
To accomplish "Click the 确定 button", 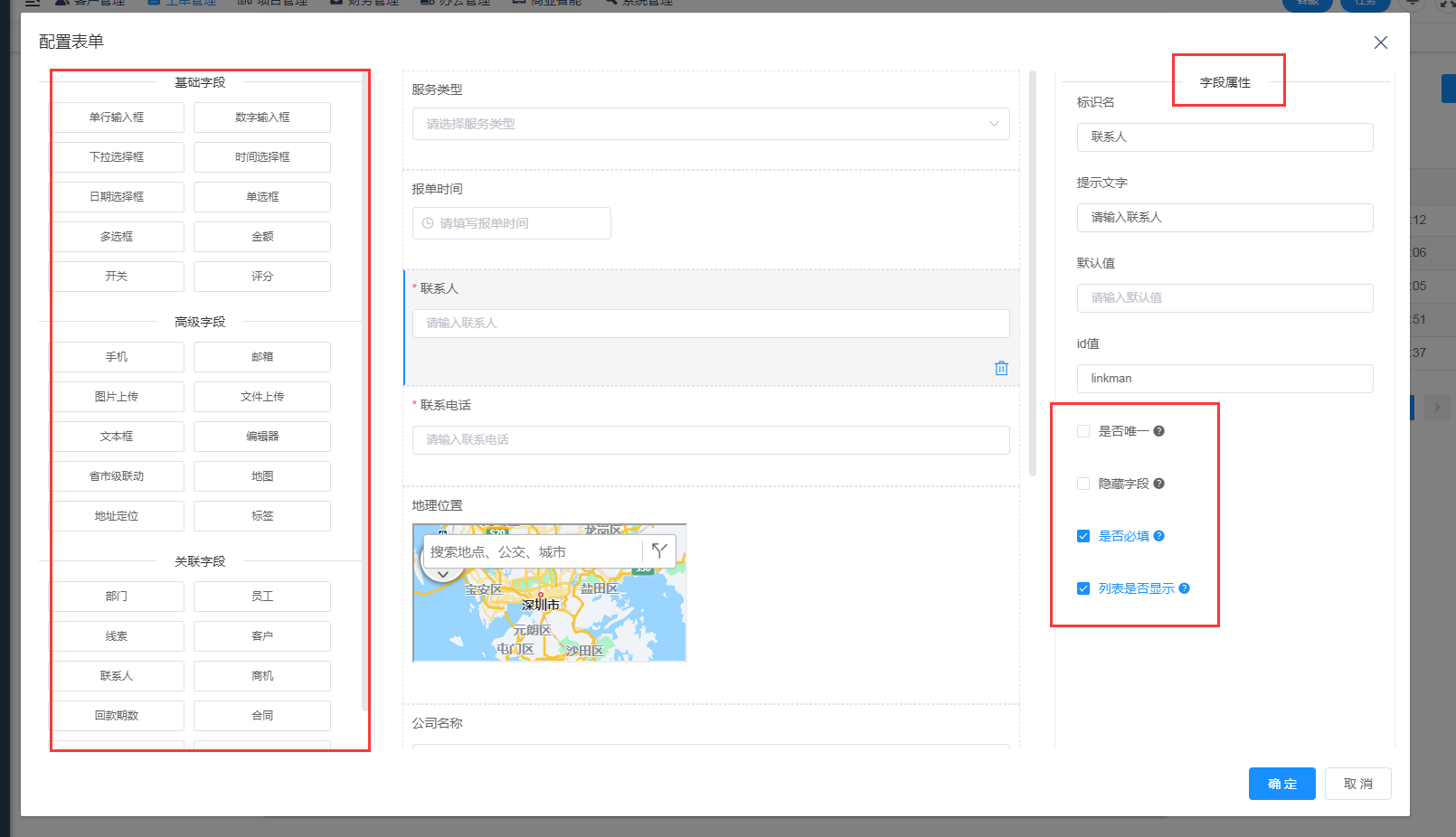I will pyautogui.click(x=1281, y=784).
